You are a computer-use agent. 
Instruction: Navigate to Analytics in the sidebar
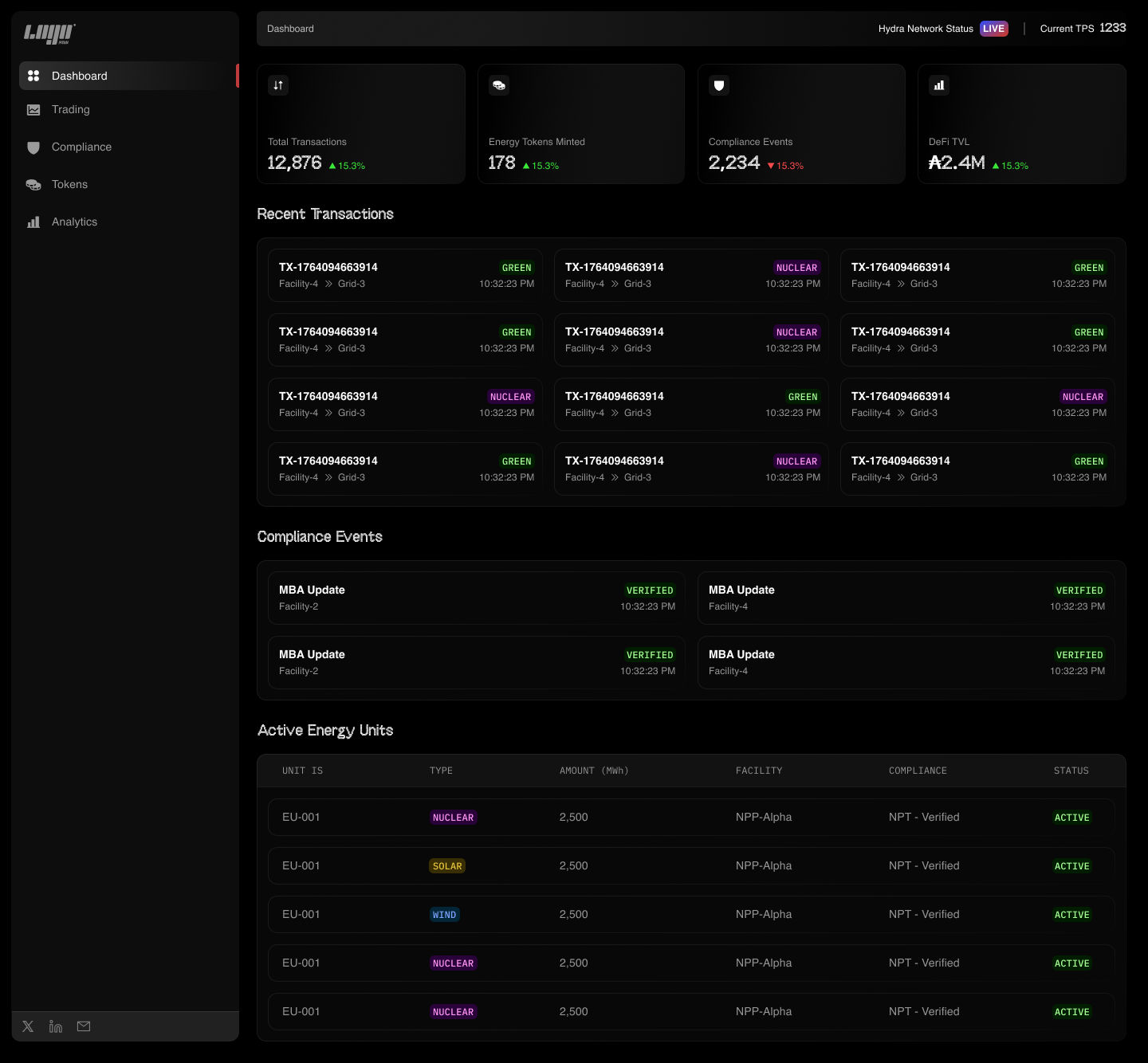pyautogui.click(x=74, y=222)
